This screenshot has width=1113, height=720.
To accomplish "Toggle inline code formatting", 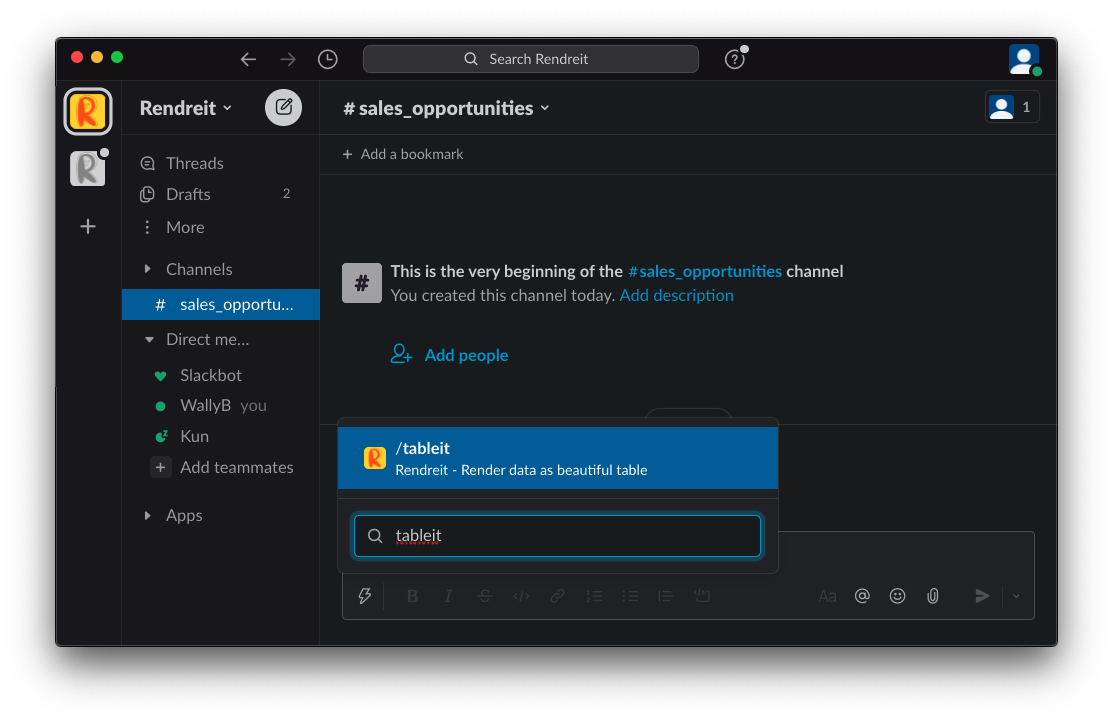I will (521, 596).
